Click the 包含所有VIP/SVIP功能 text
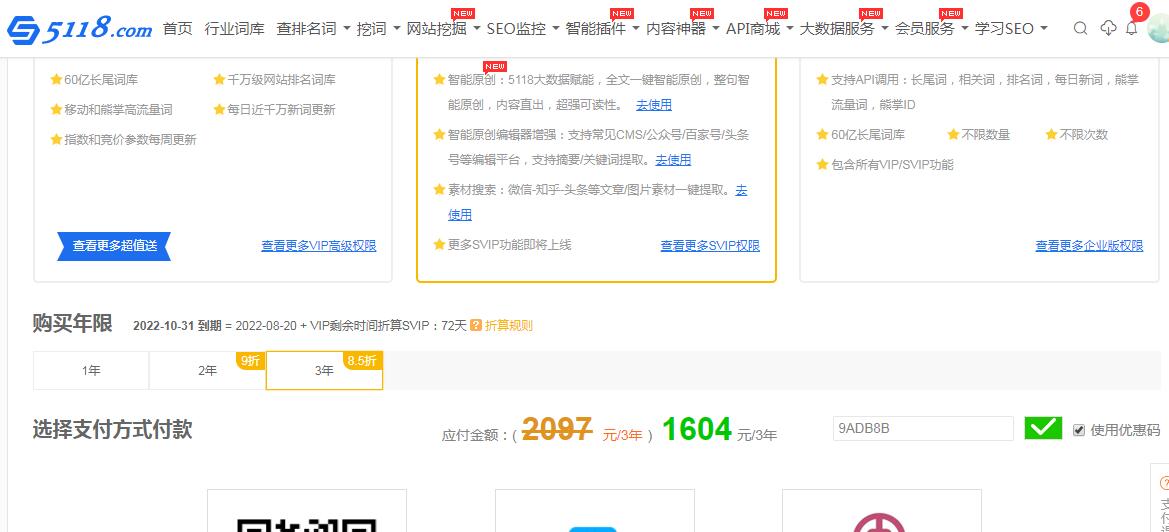1169x532 pixels. click(x=892, y=165)
